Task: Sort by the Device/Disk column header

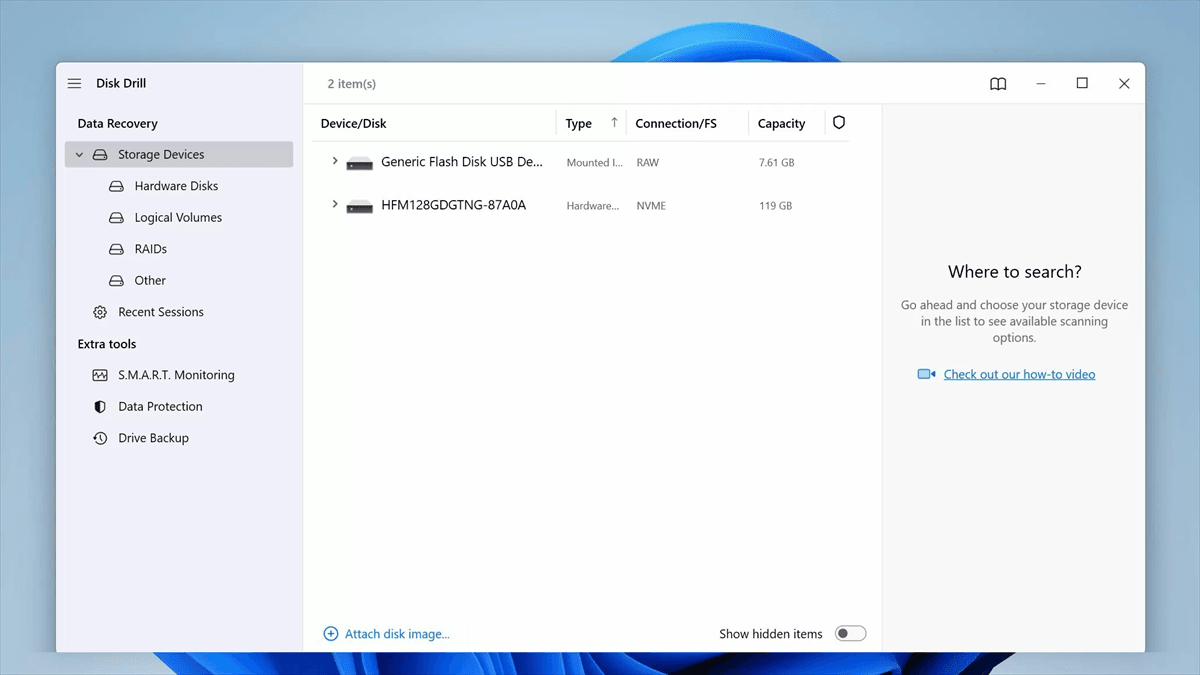Action: pyautogui.click(x=353, y=124)
